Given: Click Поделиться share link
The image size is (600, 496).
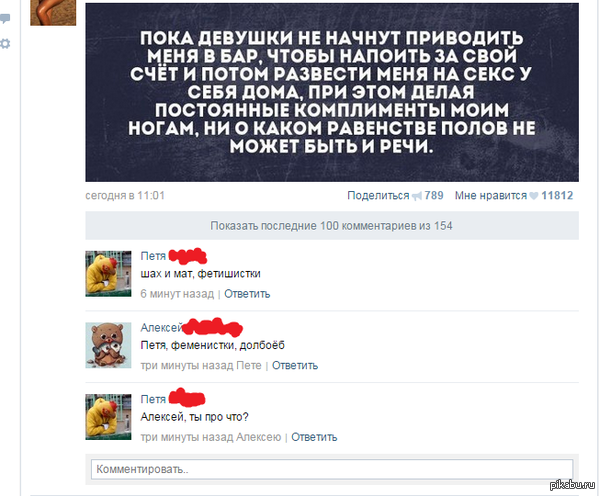Looking at the screenshot, I should pyautogui.click(x=378, y=196).
